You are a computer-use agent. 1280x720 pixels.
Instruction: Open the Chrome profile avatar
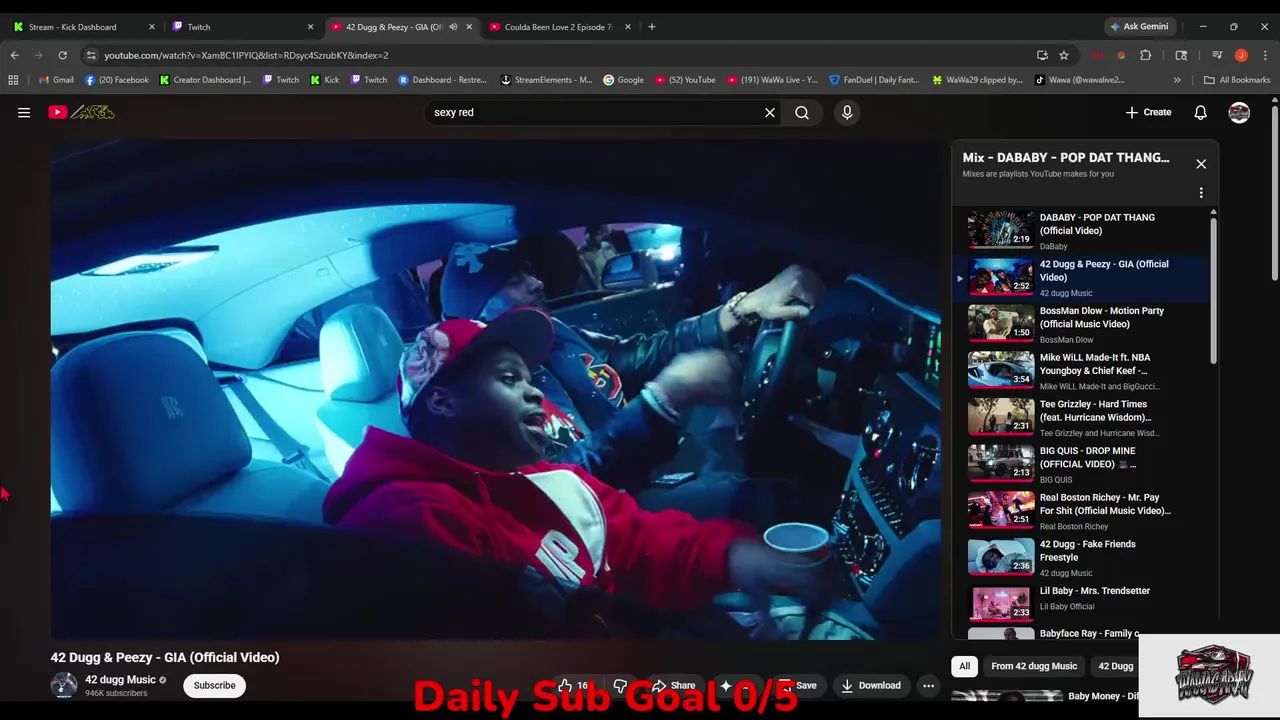tap(1241, 55)
